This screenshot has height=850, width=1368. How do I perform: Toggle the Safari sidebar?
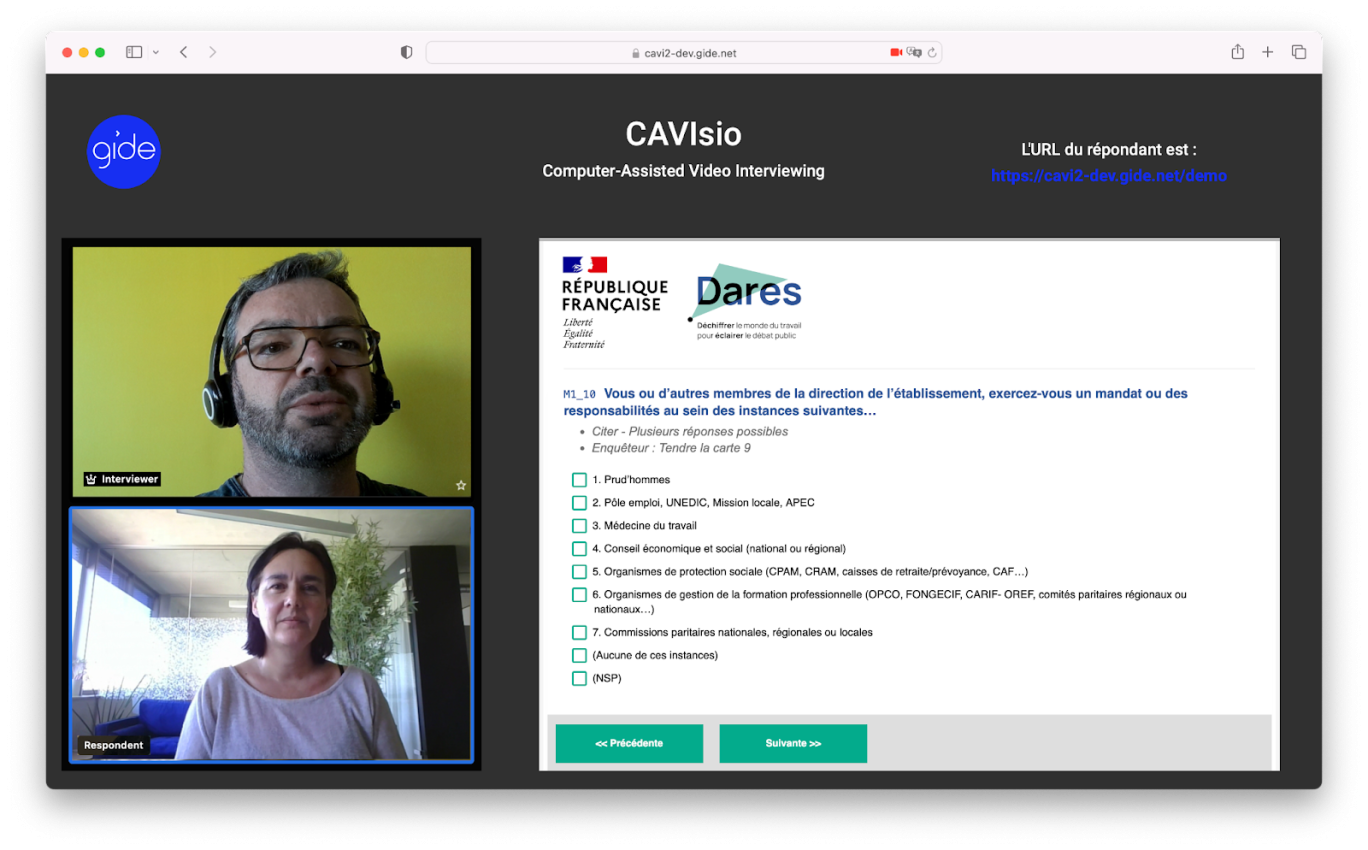[x=133, y=51]
